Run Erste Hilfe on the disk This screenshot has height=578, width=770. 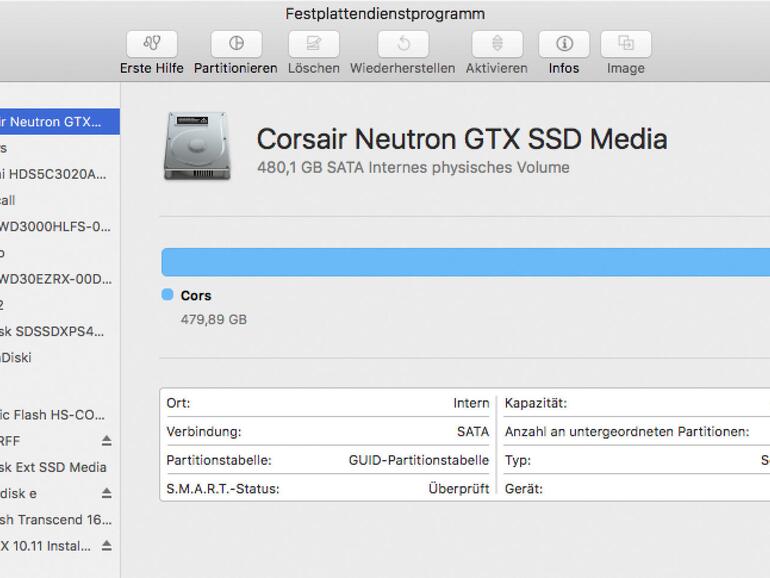pyautogui.click(x=152, y=44)
